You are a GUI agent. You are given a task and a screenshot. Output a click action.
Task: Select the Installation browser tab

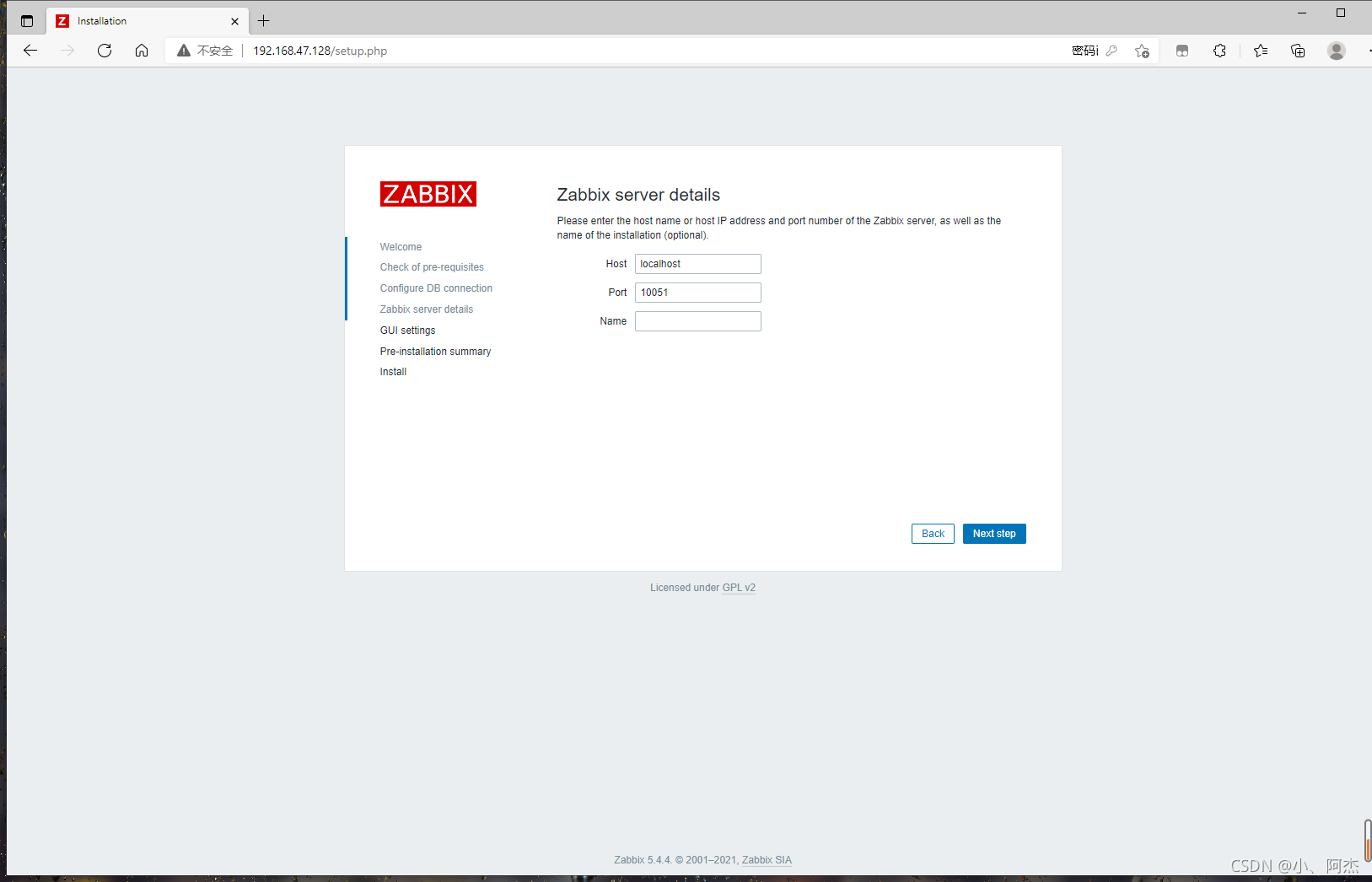point(148,21)
